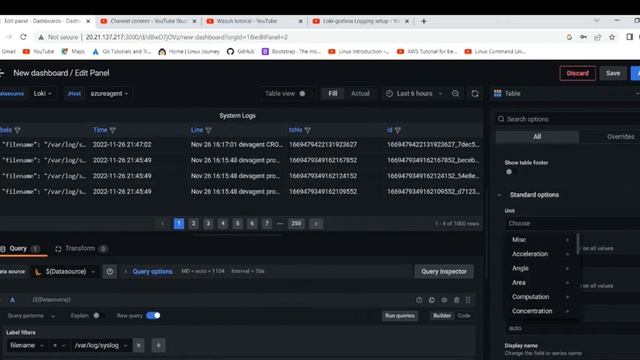Viewport: 640px width, 360px height.
Task: Filter the Time column
Action: [113, 130]
